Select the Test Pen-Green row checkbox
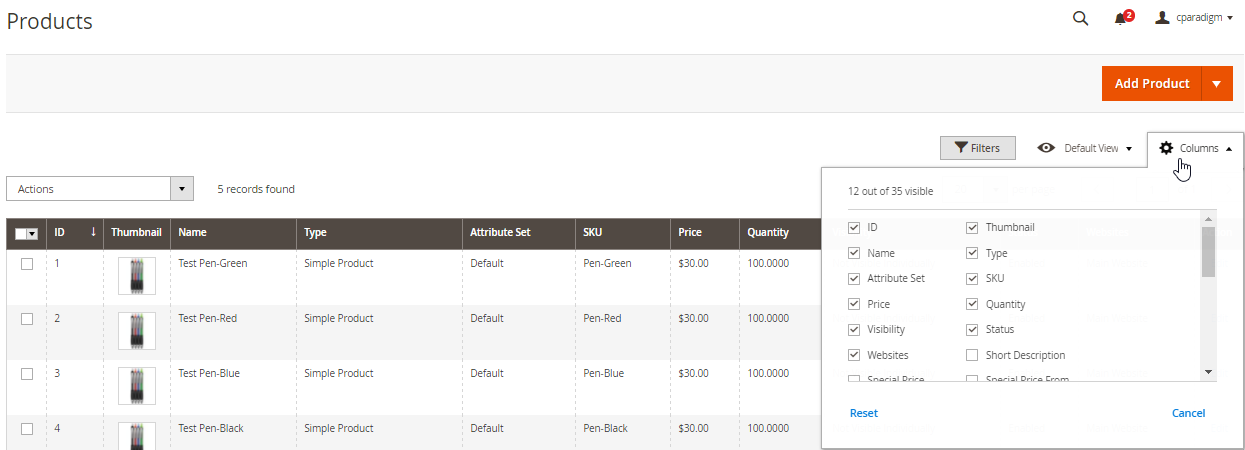 [27, 264]
